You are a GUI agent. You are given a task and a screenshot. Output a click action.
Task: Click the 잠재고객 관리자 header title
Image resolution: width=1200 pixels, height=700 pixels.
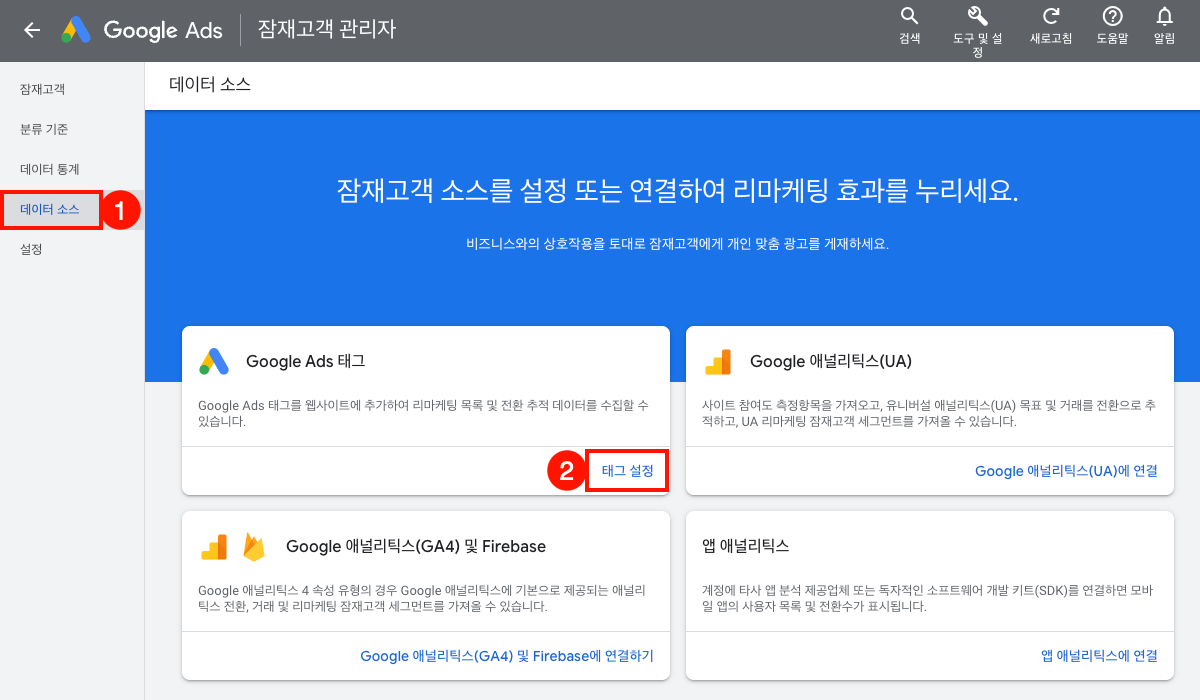point(327,30)
